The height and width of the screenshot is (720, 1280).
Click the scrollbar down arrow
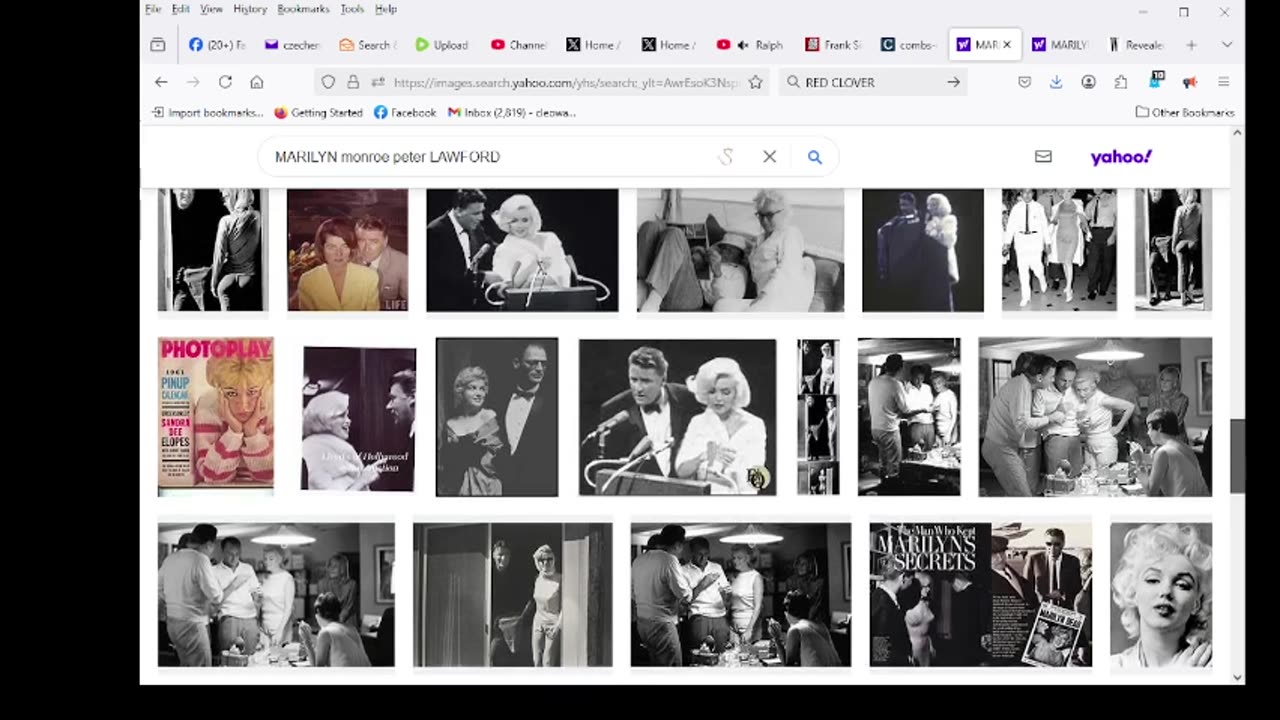(1237, 677)
